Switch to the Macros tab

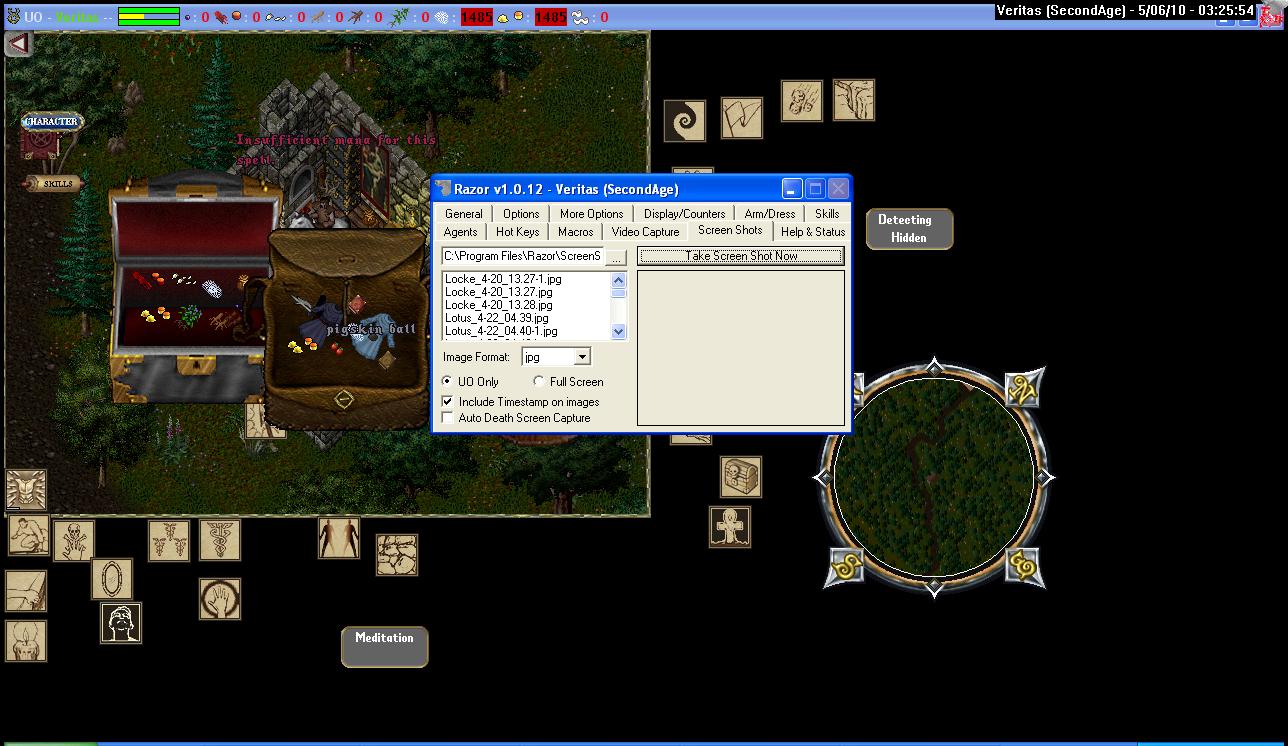coord(575,232)
